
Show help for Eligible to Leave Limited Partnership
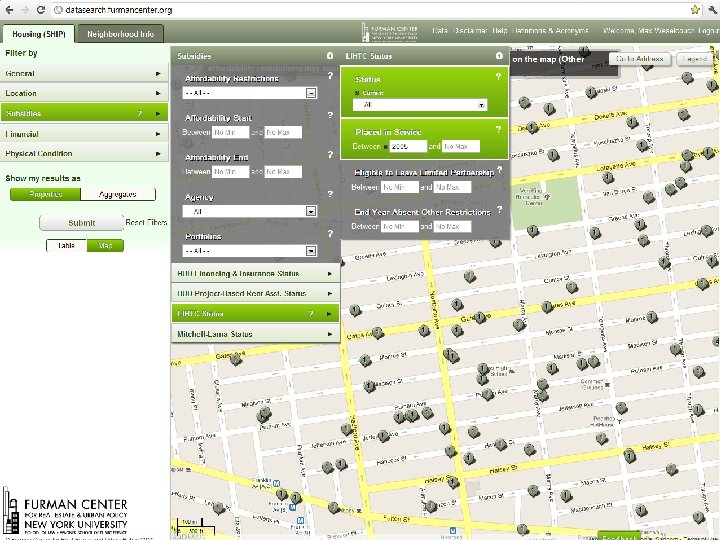coord(500,170)
